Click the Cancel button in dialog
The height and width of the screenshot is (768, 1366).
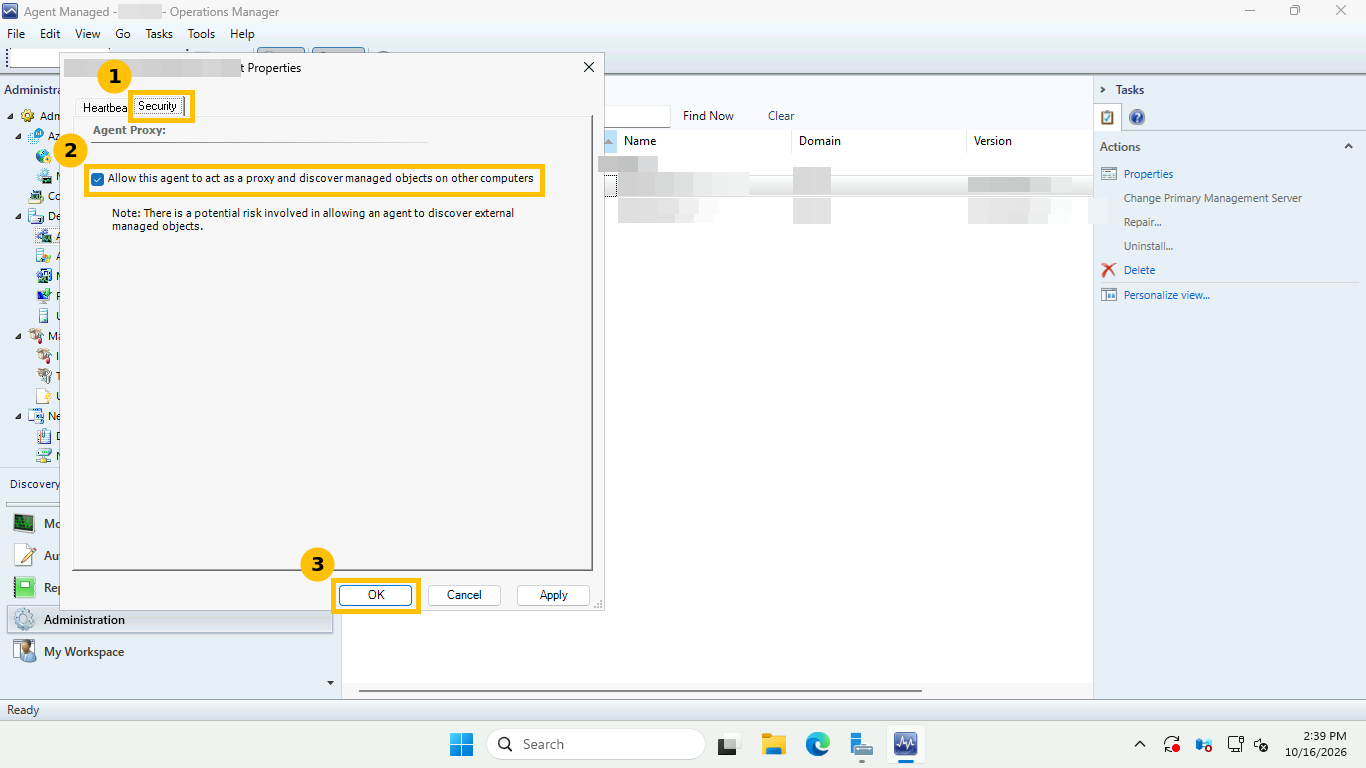point(464,595)
